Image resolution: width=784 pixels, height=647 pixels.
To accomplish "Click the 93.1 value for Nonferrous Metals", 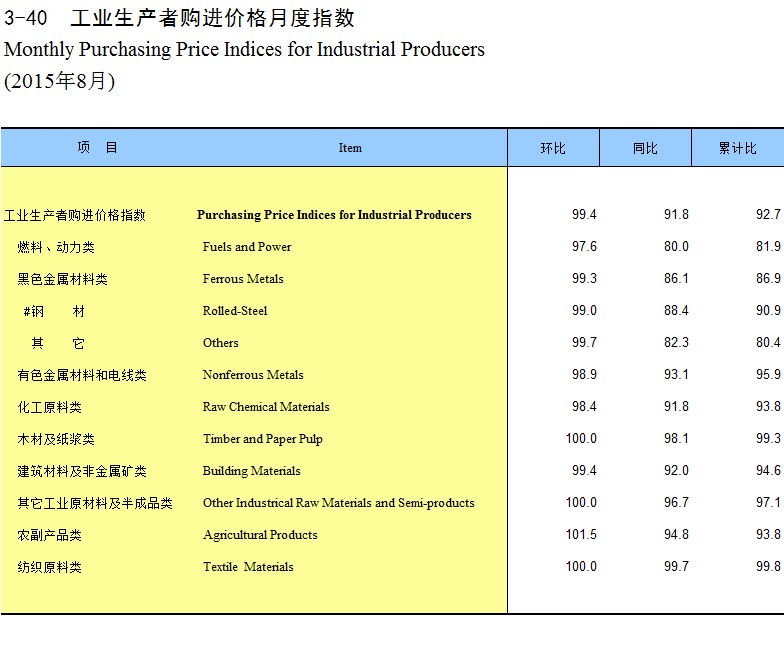I will coord(676,374).
